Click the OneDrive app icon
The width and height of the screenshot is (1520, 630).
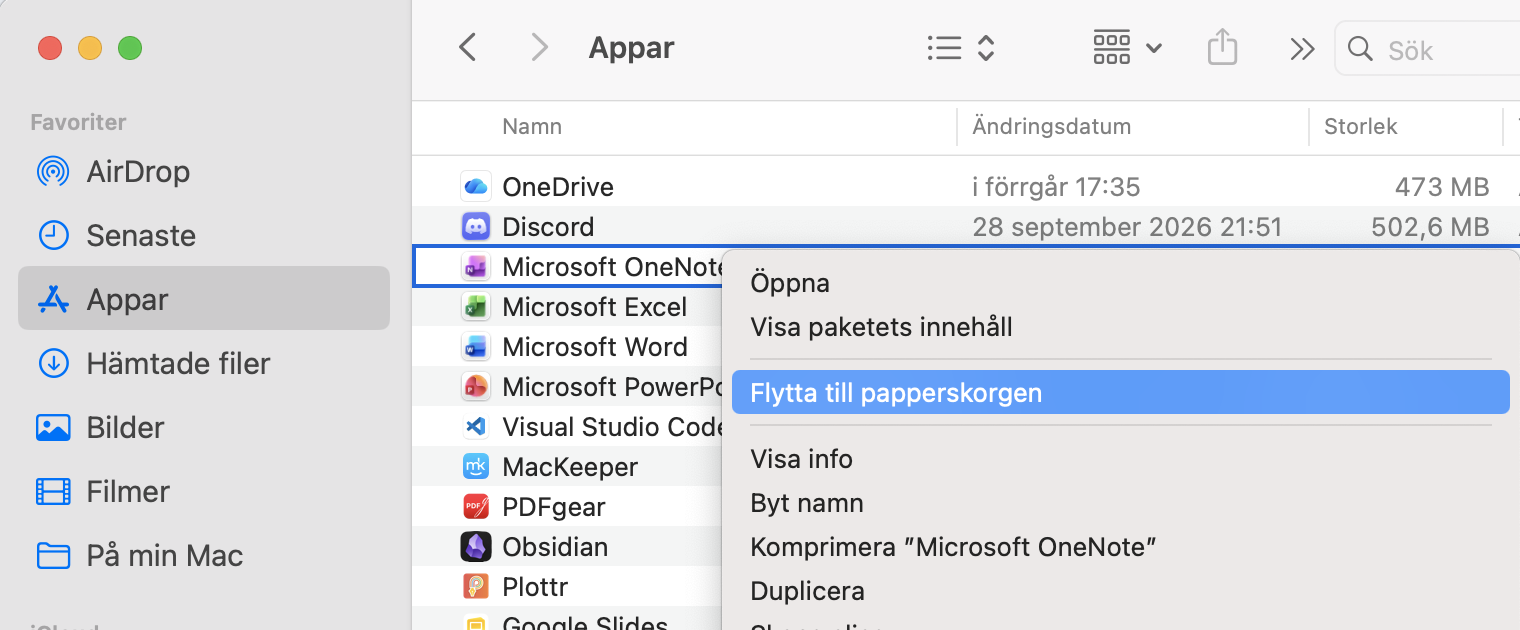(475, 187)
